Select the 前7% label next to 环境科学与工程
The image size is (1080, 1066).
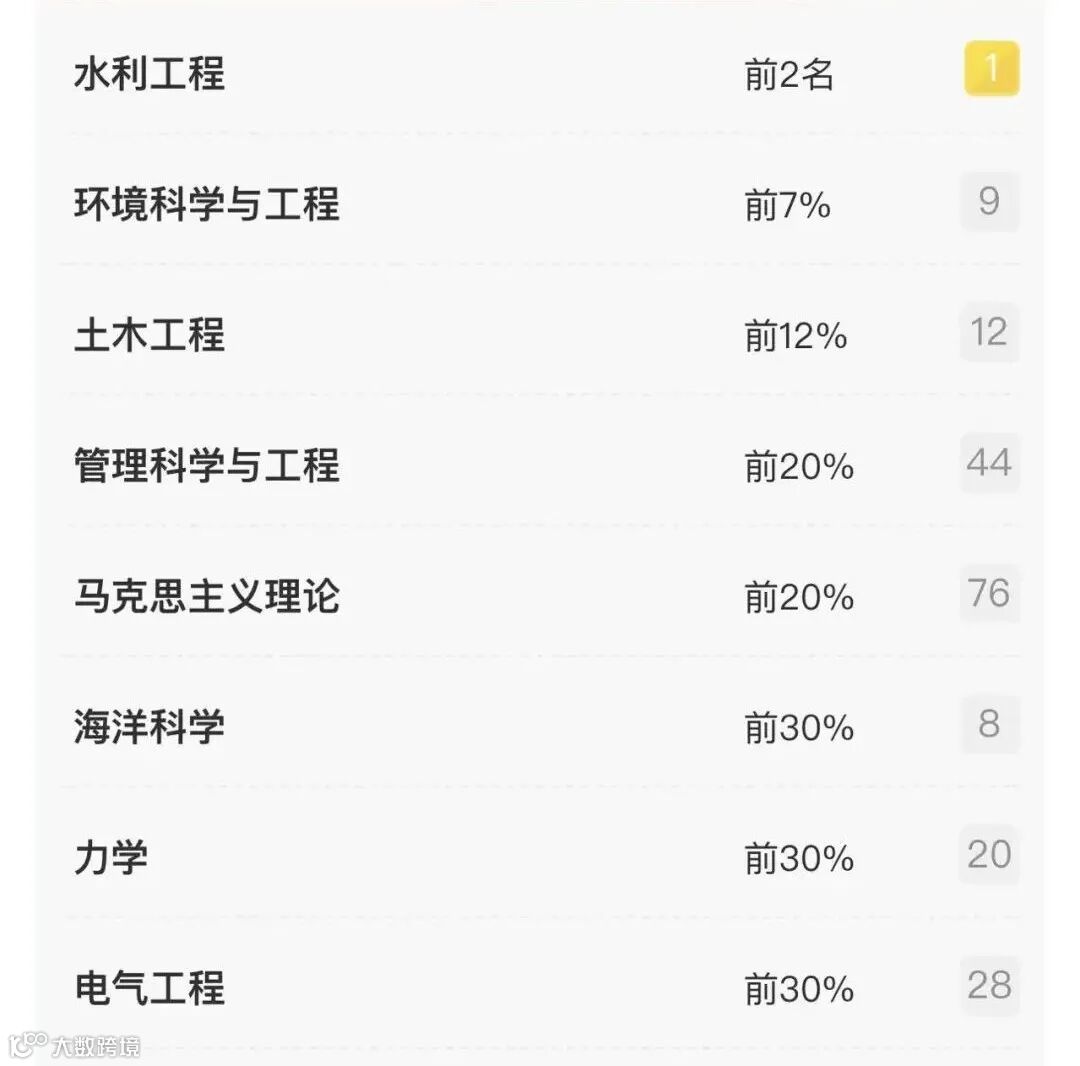pyautogui.click(x=785, y=203)
